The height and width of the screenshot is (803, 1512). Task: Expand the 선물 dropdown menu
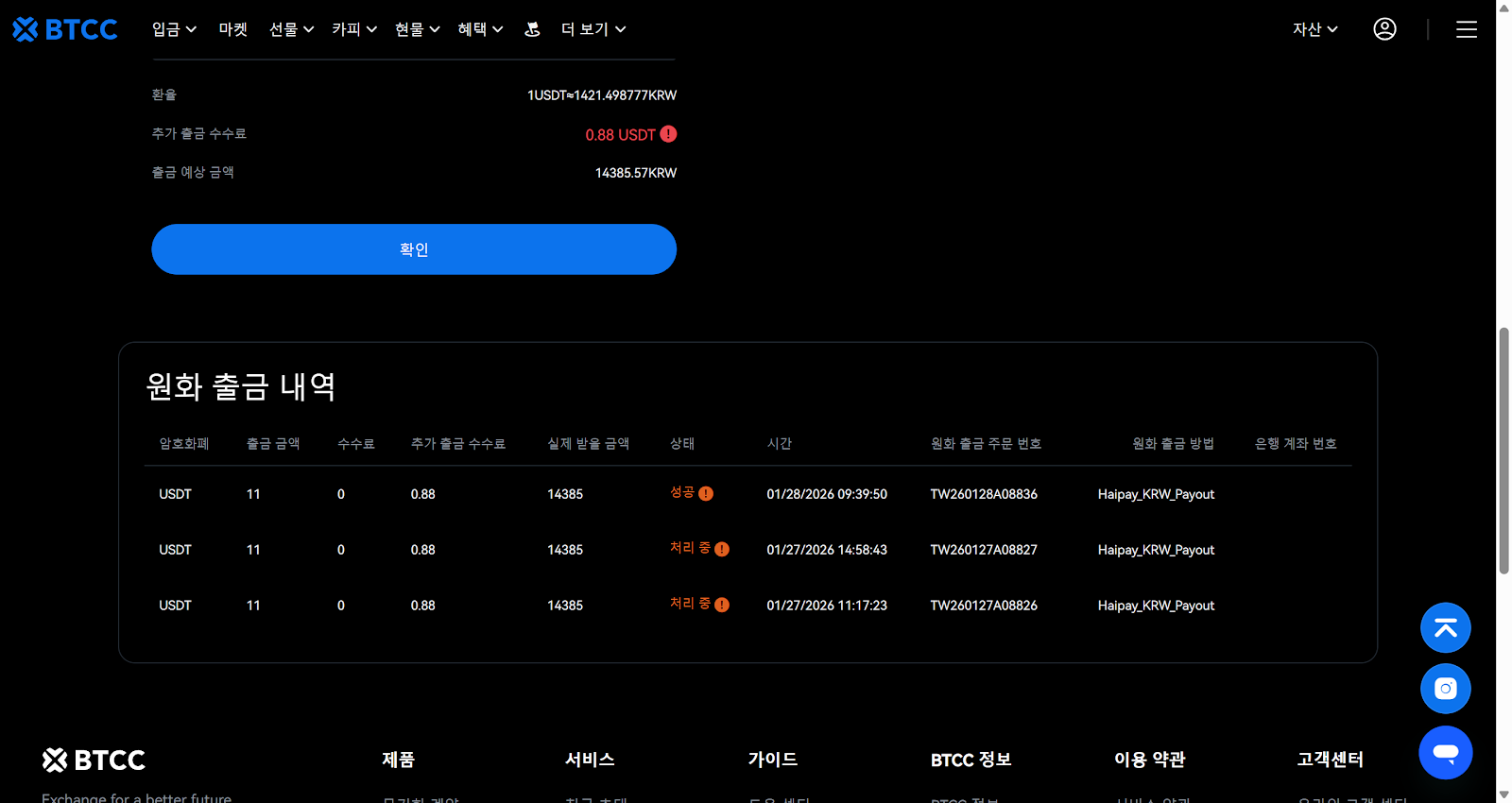[291, 29]
